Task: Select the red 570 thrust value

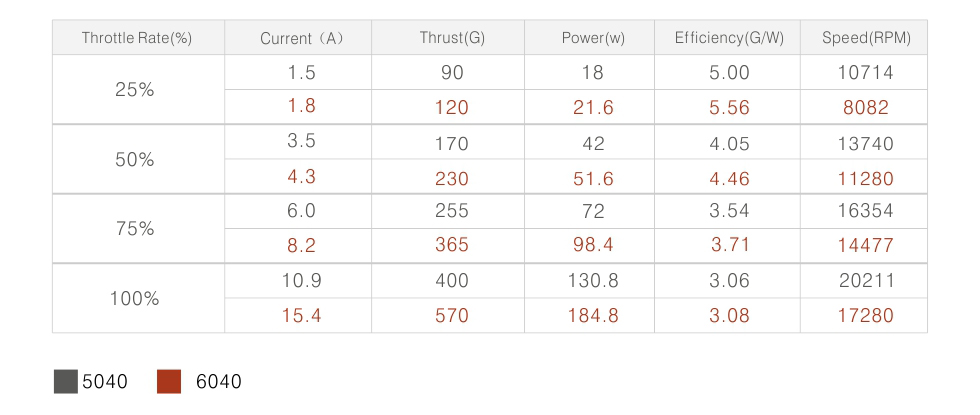Action: (x=452, y=316)
